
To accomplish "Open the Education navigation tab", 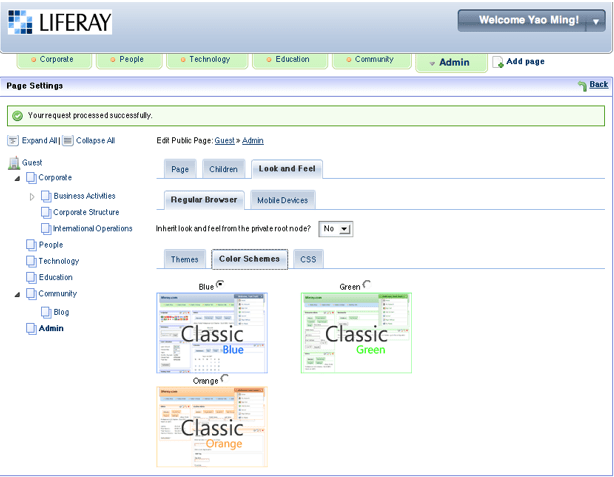I will [x=290, y=60].
